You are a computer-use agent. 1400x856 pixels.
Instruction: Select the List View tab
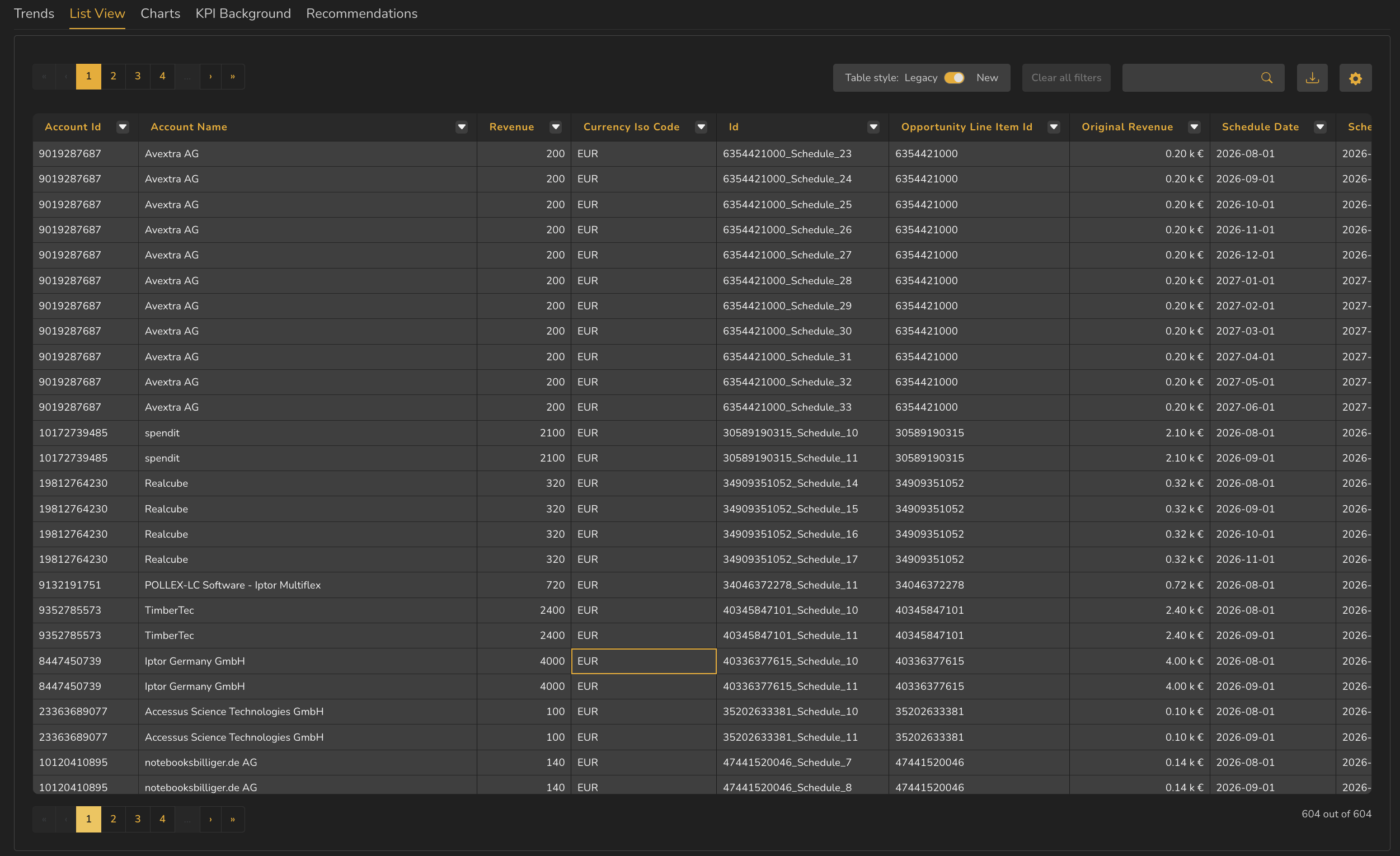click(x=97, y=13)
